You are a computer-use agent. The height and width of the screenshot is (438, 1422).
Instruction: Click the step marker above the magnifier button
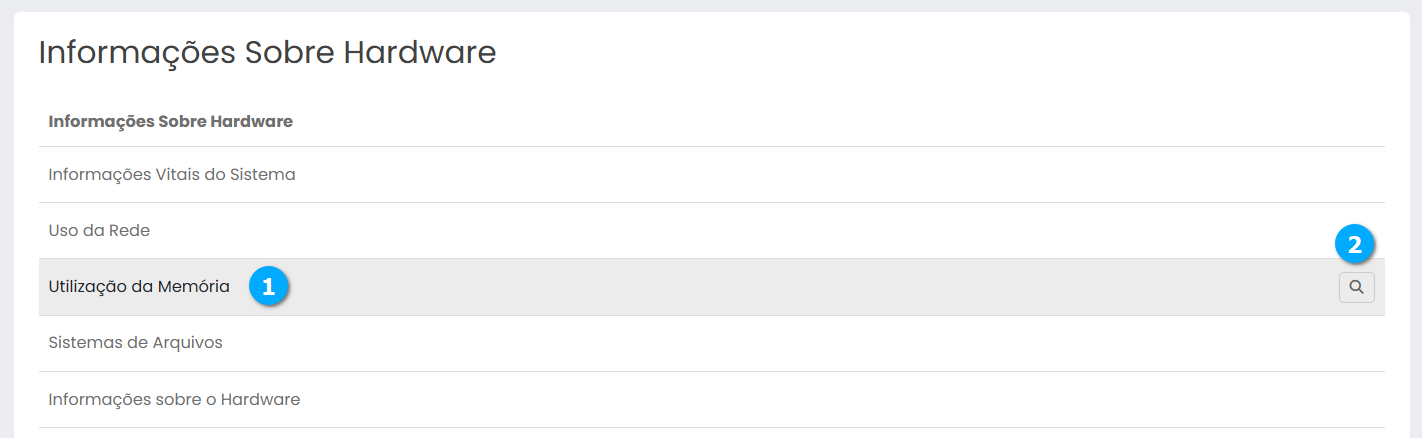[1355, 245]
